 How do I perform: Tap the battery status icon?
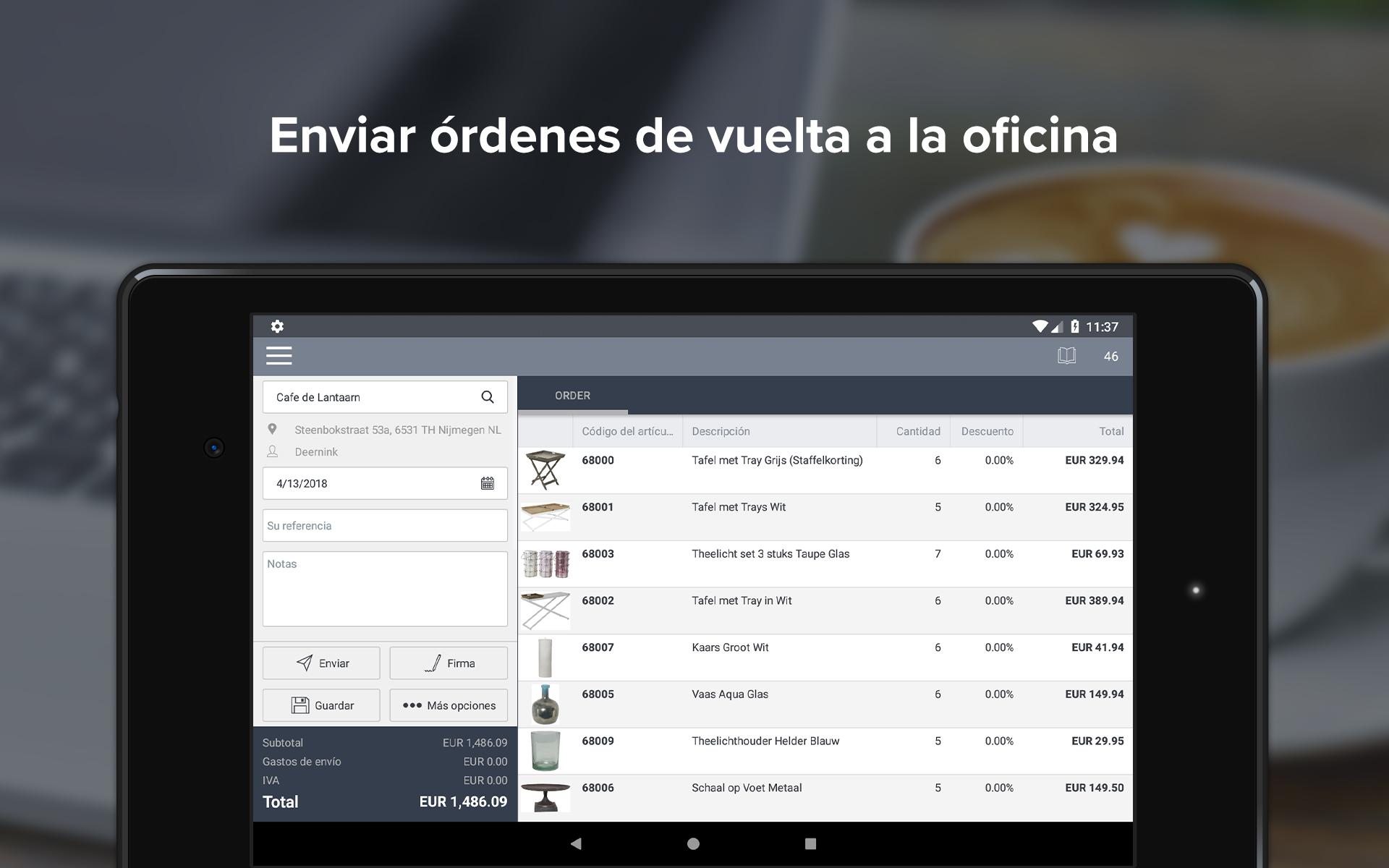1074,326
